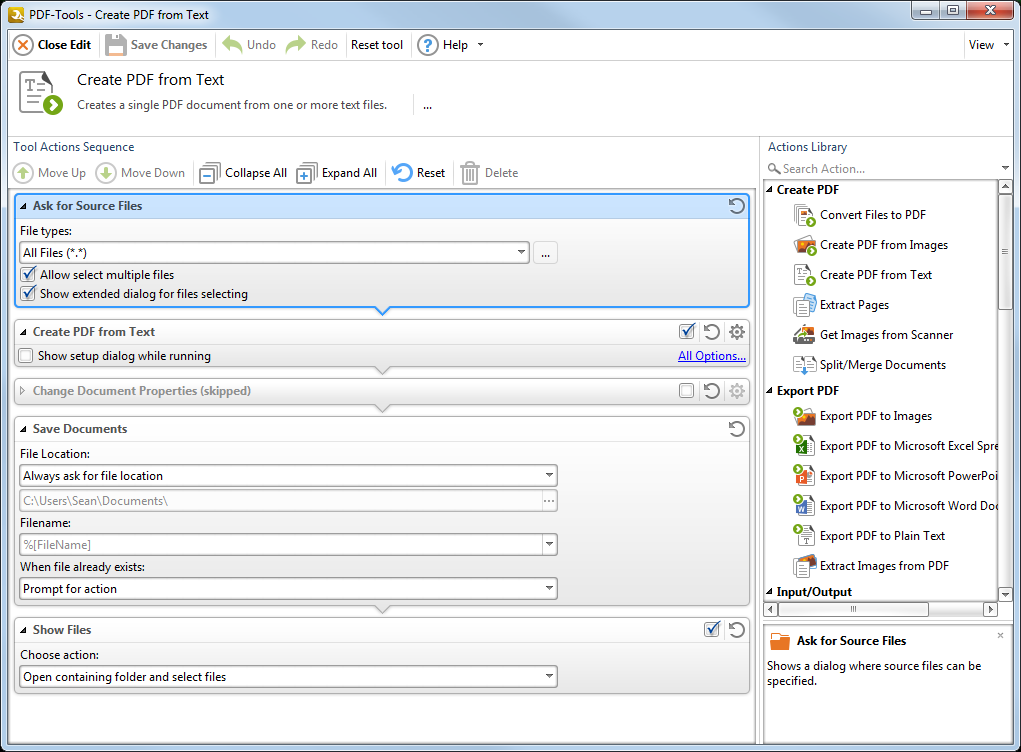1021x752 pixels.
Task: Edit tool description ellipsis button
Action: point(427,106)
